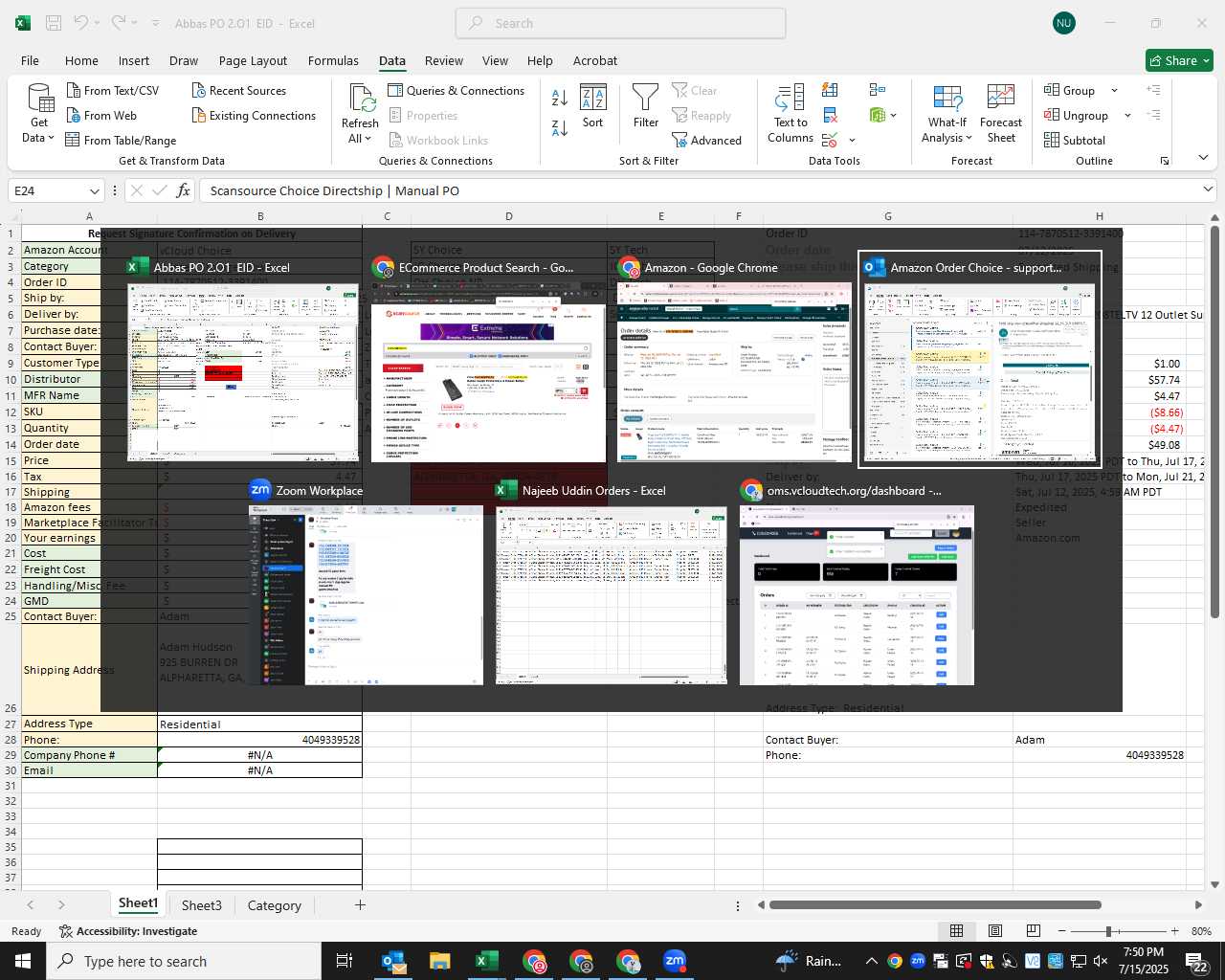
Task: Click the horizontal scrollbar
Action: tap(936, 904)
